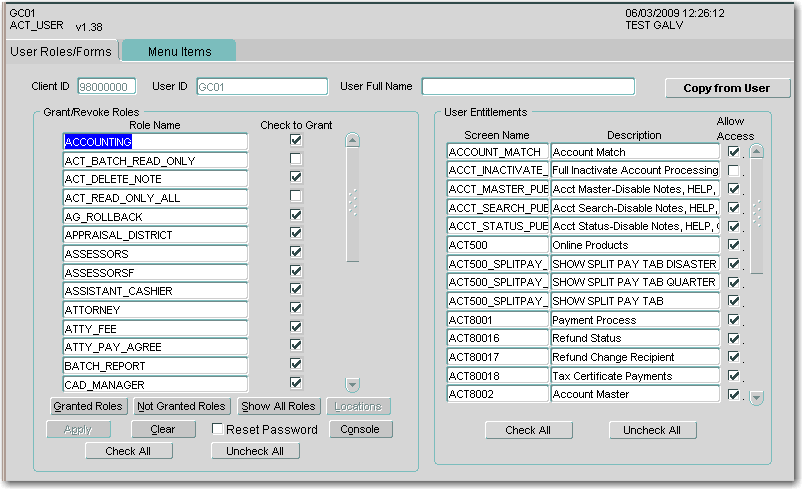Select the ACCOUNTING role name field
Viewport: 802px width, 489px height.
coord(155,142)
